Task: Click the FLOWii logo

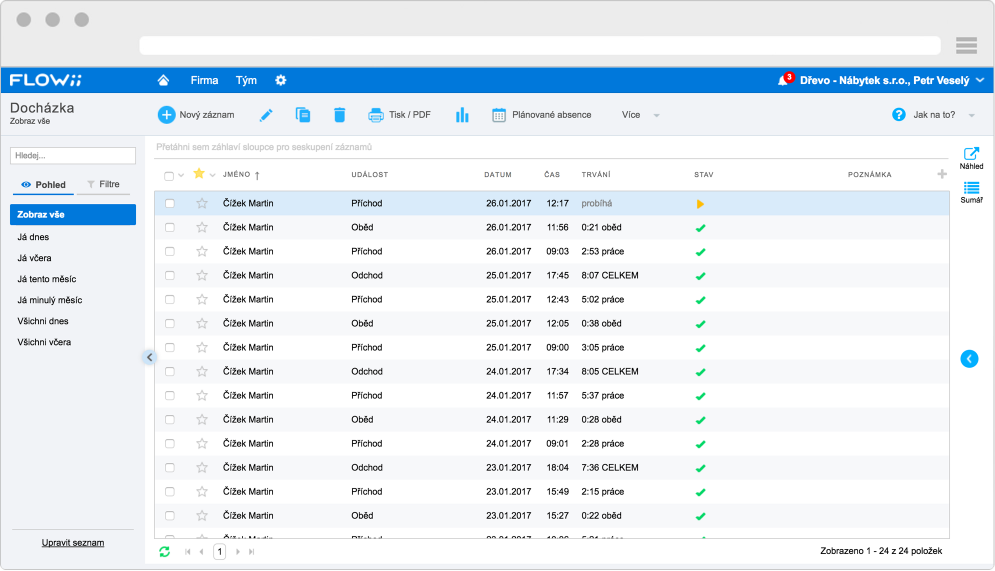Action: click(x=46, y=80)
